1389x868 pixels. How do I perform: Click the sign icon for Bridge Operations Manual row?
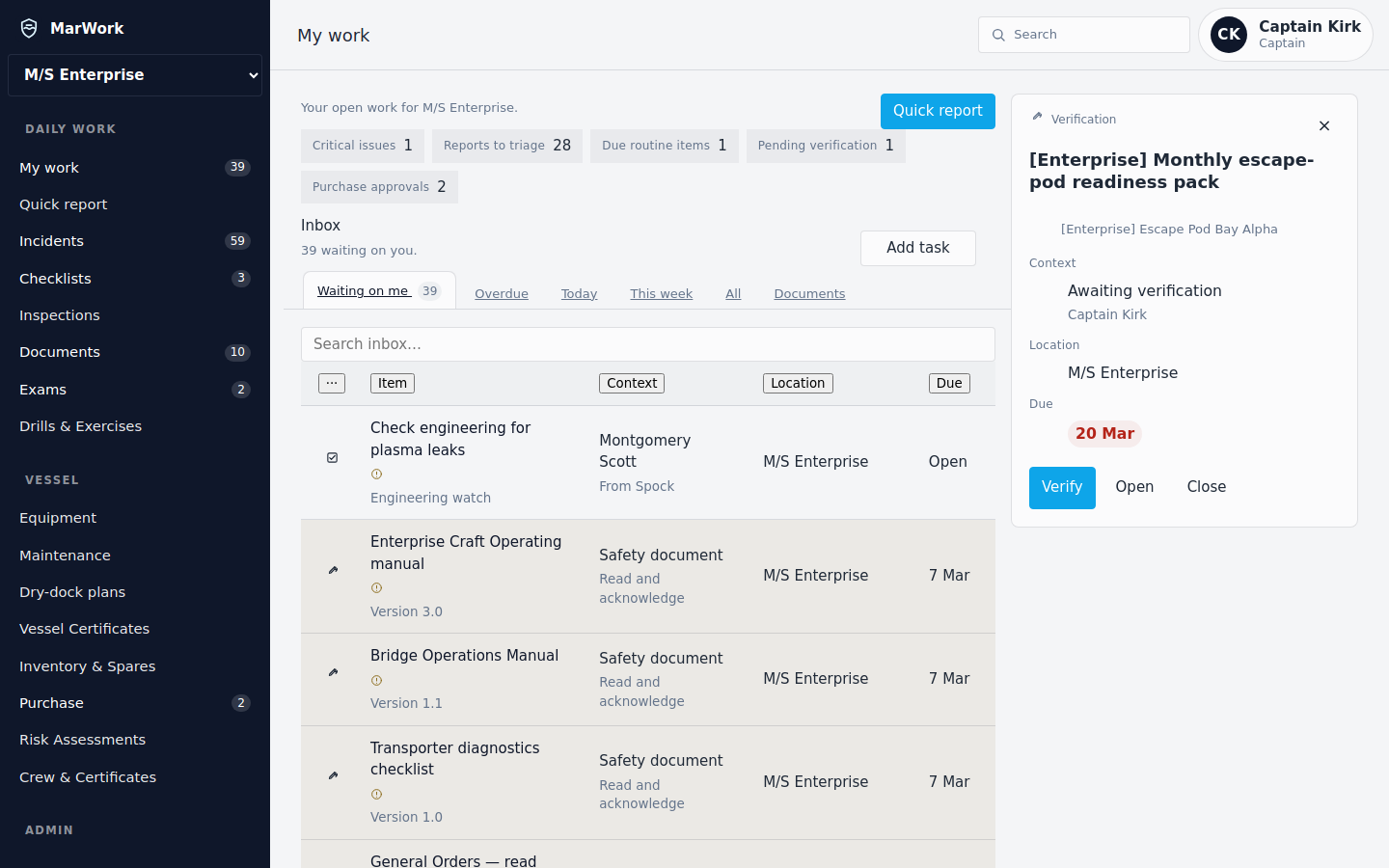point(333,672)
